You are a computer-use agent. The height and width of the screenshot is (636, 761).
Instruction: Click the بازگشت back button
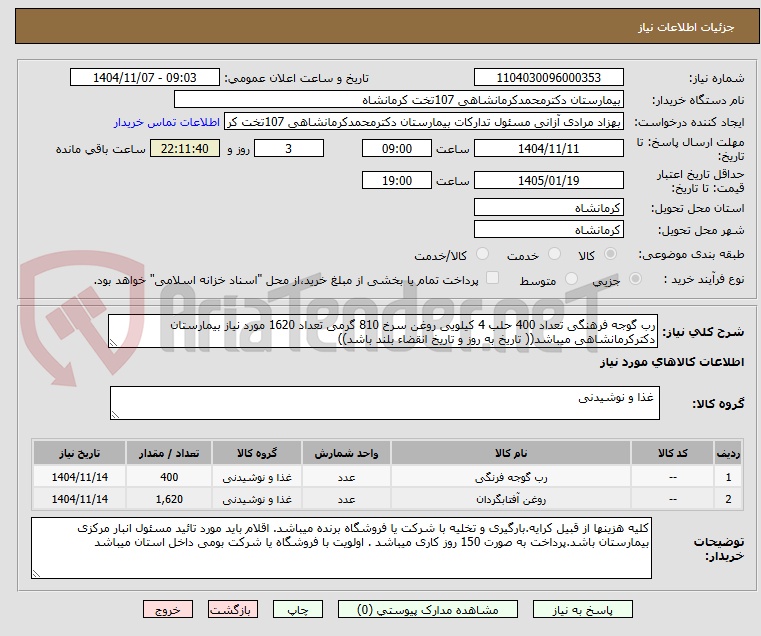[x=233, y=610]
